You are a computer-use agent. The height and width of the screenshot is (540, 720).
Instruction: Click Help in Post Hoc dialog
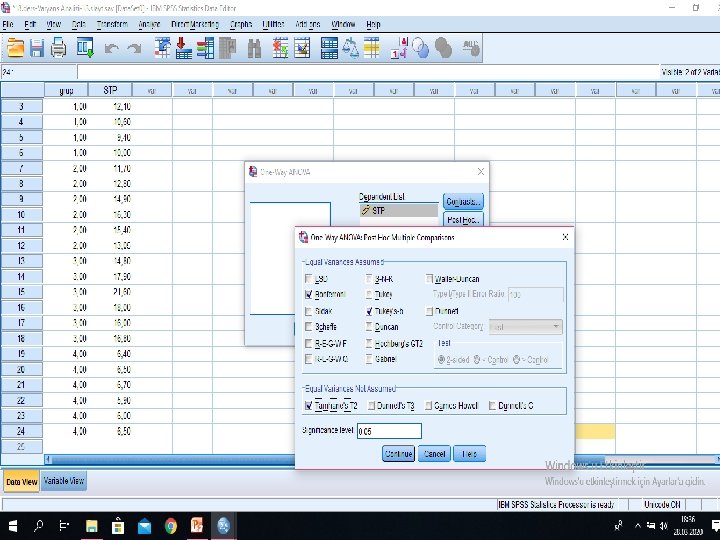click(469, 454)
